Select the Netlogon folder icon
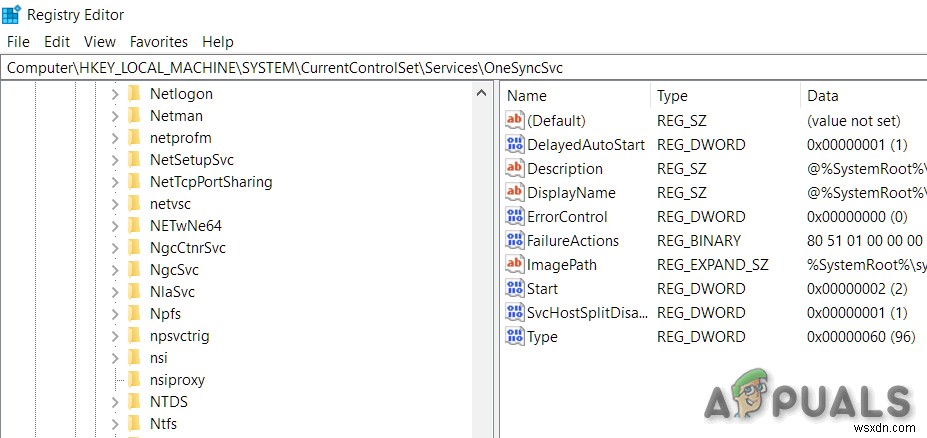Image resolution: width=927 pixels, height=438 pixels. (135, 94)
